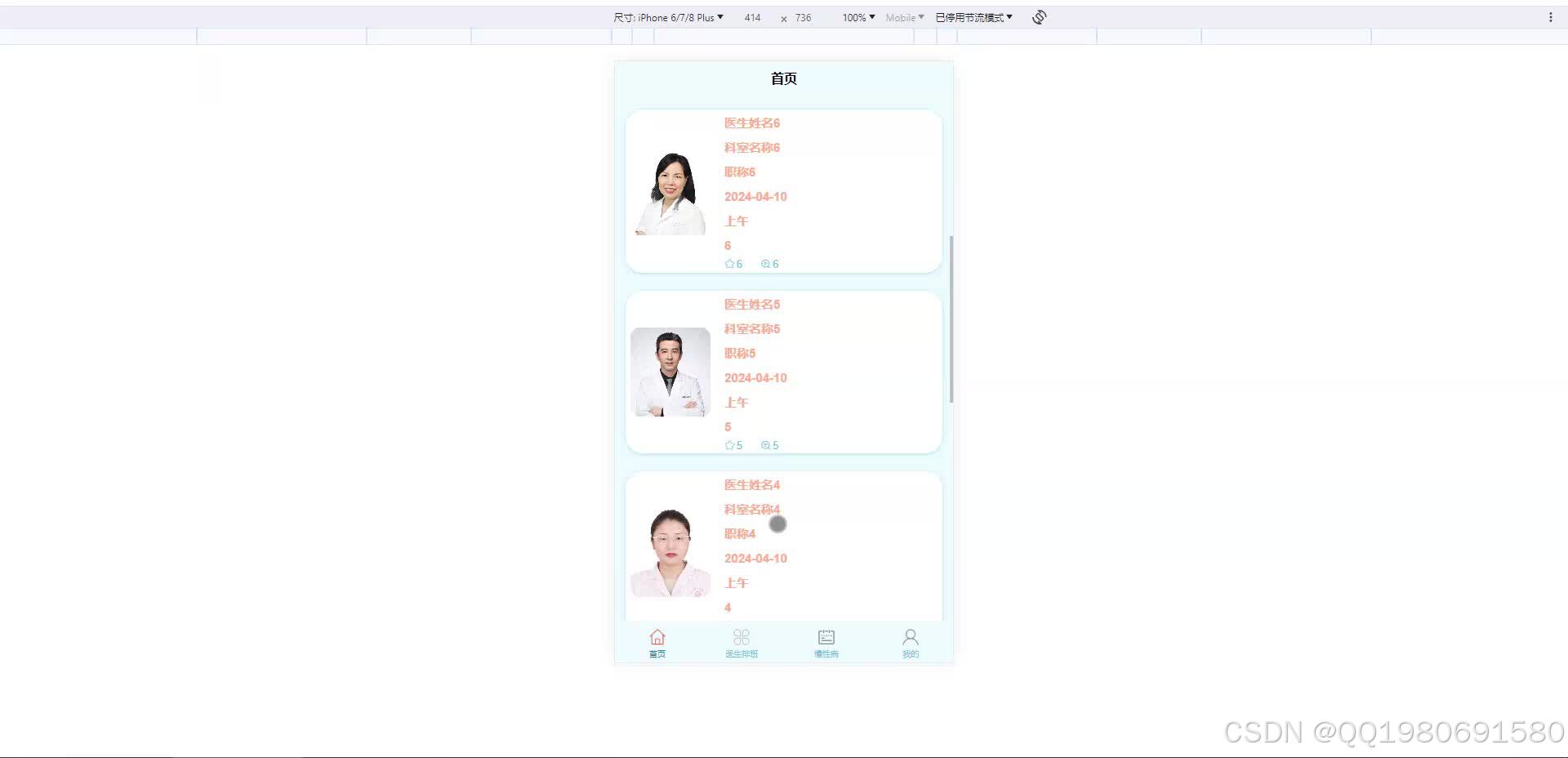Open the 医生排班 four-leaf grid icon
Image resolution: width=1568 pixels, height=758 pixels.
point(741,636)
